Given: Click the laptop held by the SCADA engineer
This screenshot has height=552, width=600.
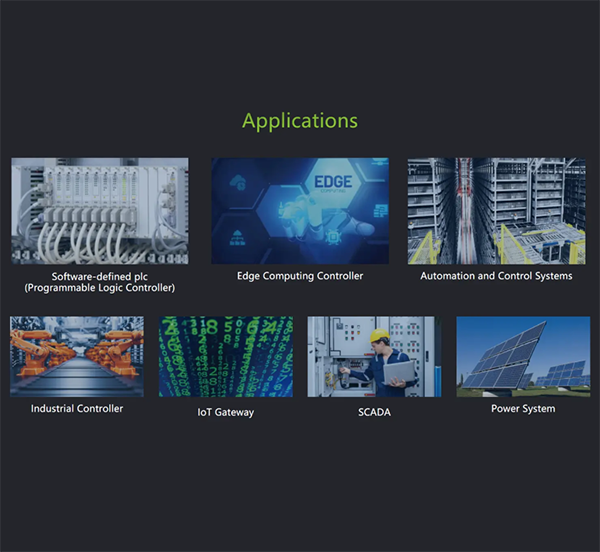Looking at the screenshot, I should pos(400,372).
